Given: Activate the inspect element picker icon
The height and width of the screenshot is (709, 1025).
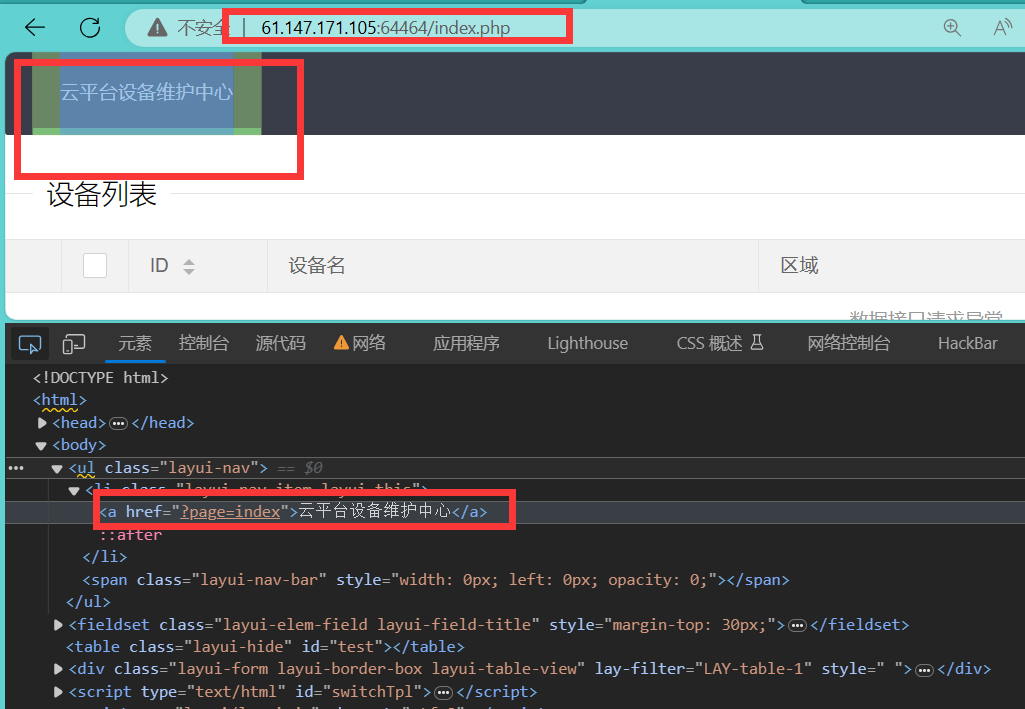Looking at the screenshot, I should click(x=29, y=344).
